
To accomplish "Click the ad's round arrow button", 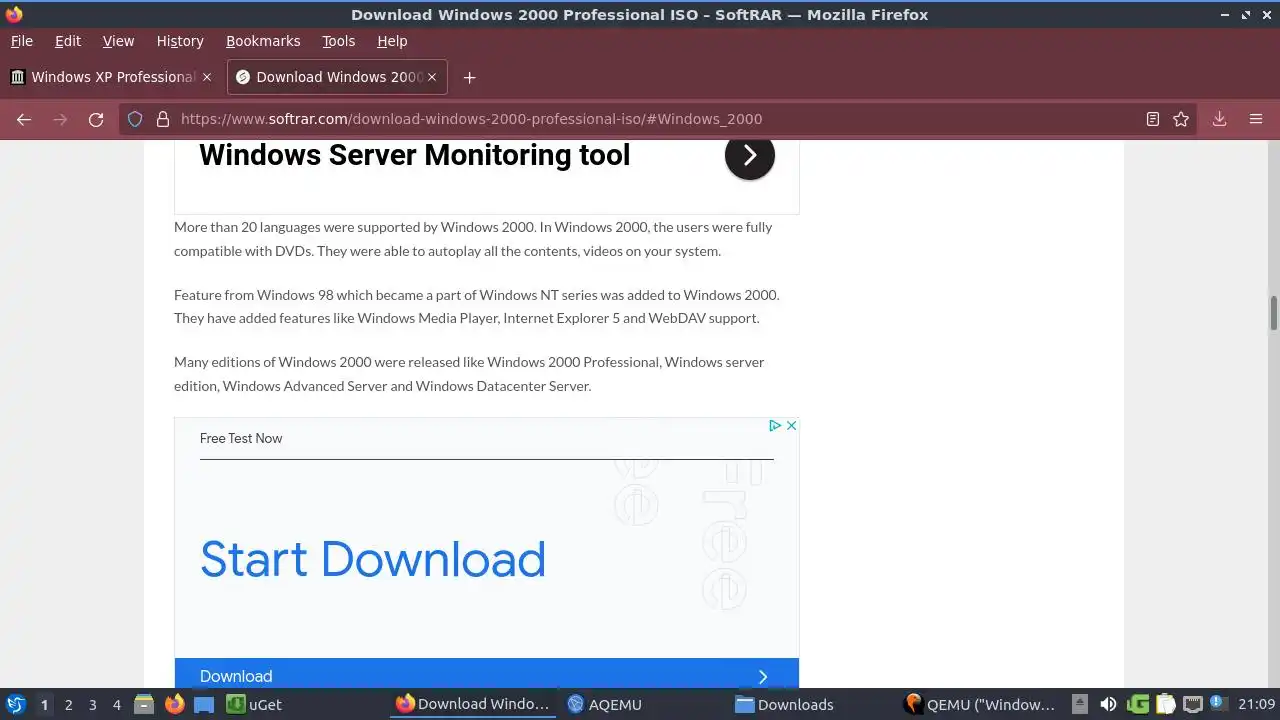I will [x=750, y=155].
